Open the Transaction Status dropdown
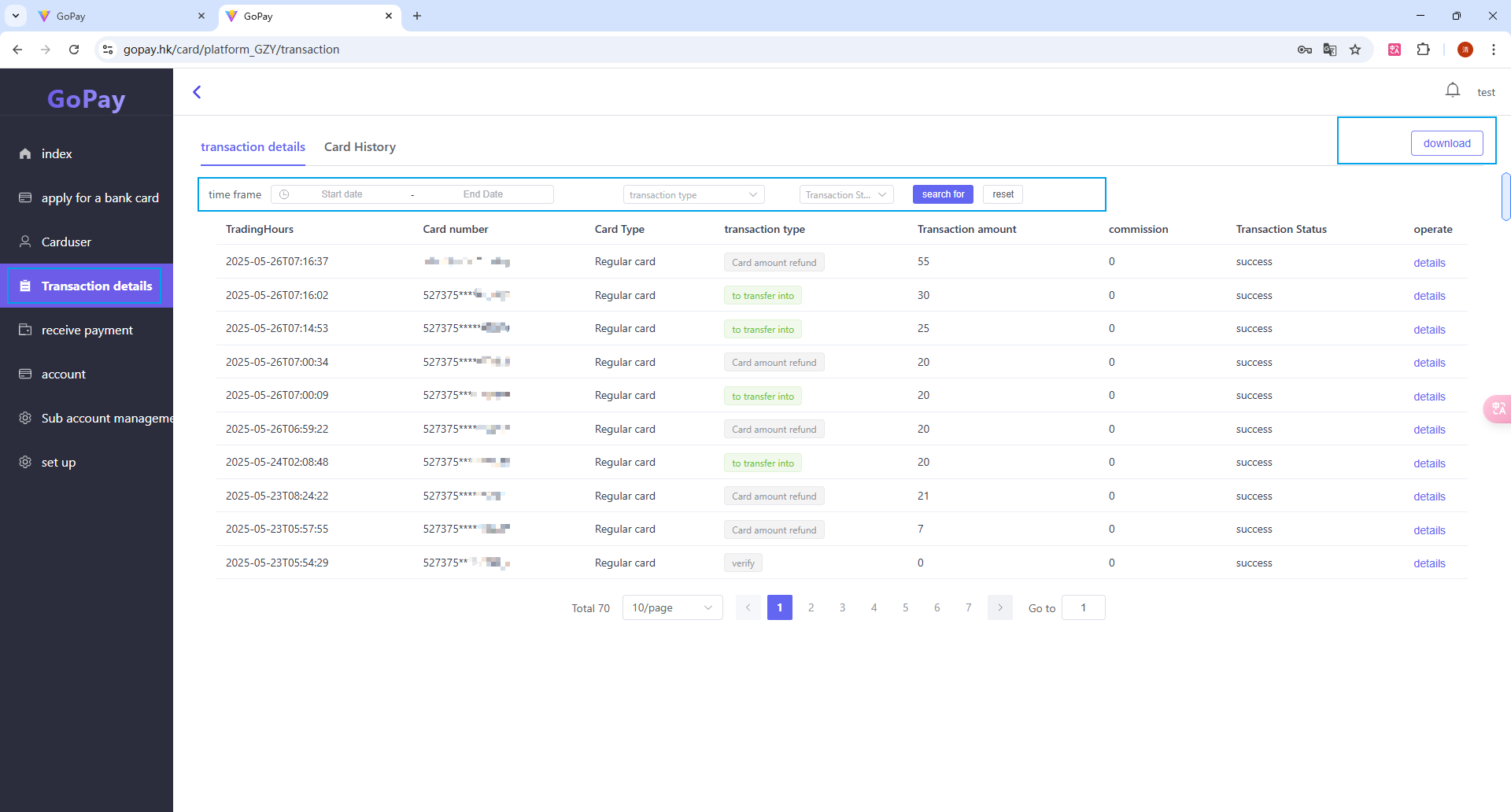 pos(846,194)
